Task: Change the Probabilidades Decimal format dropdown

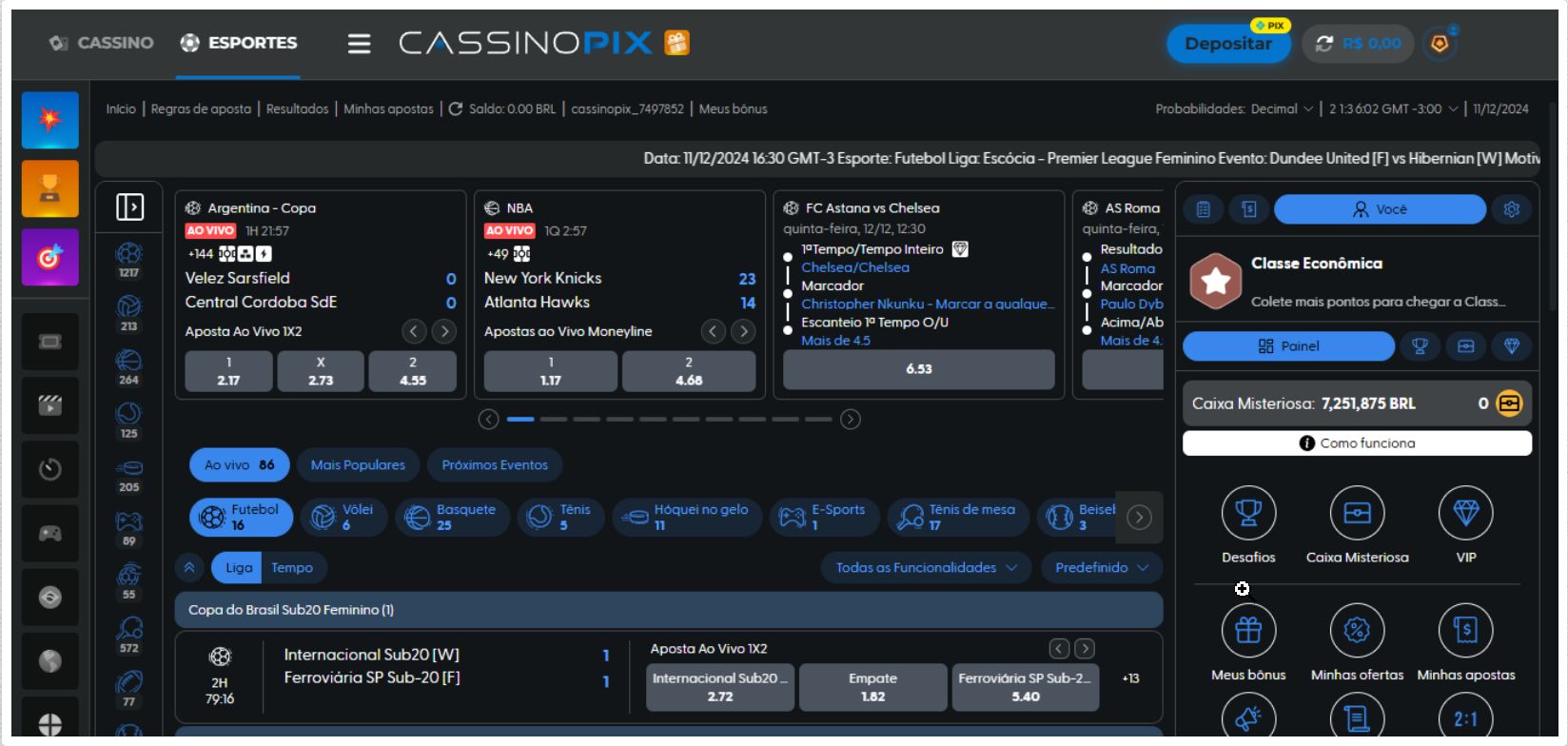Action: pyautogui.click(x=1281, y=109)
